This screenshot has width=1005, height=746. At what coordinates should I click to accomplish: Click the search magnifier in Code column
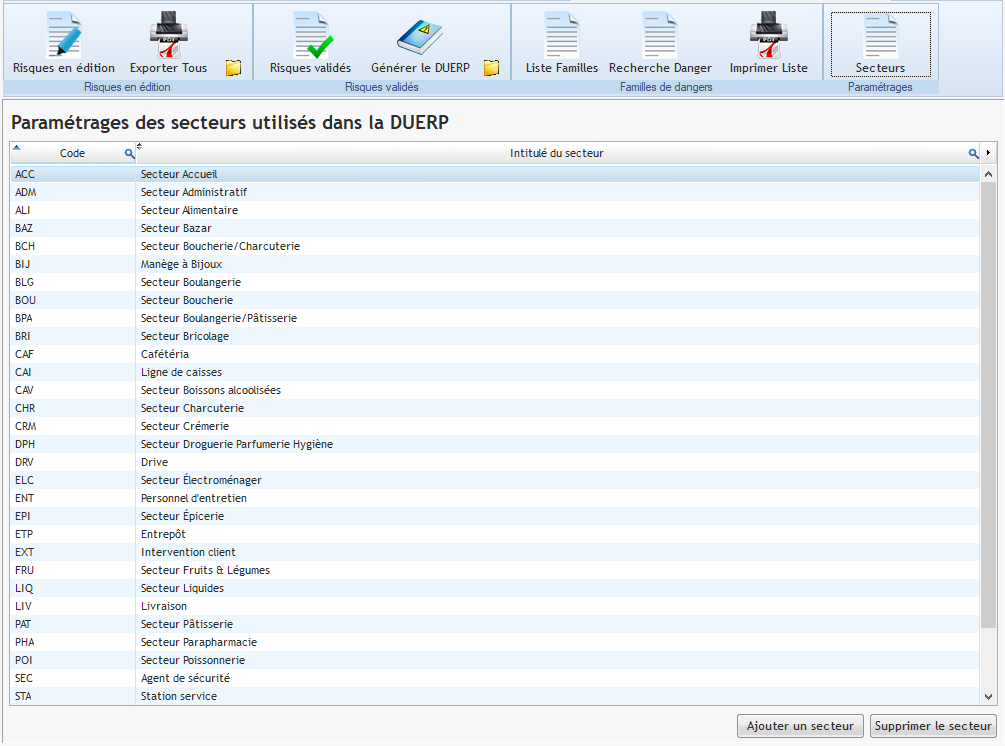(129, 154)
